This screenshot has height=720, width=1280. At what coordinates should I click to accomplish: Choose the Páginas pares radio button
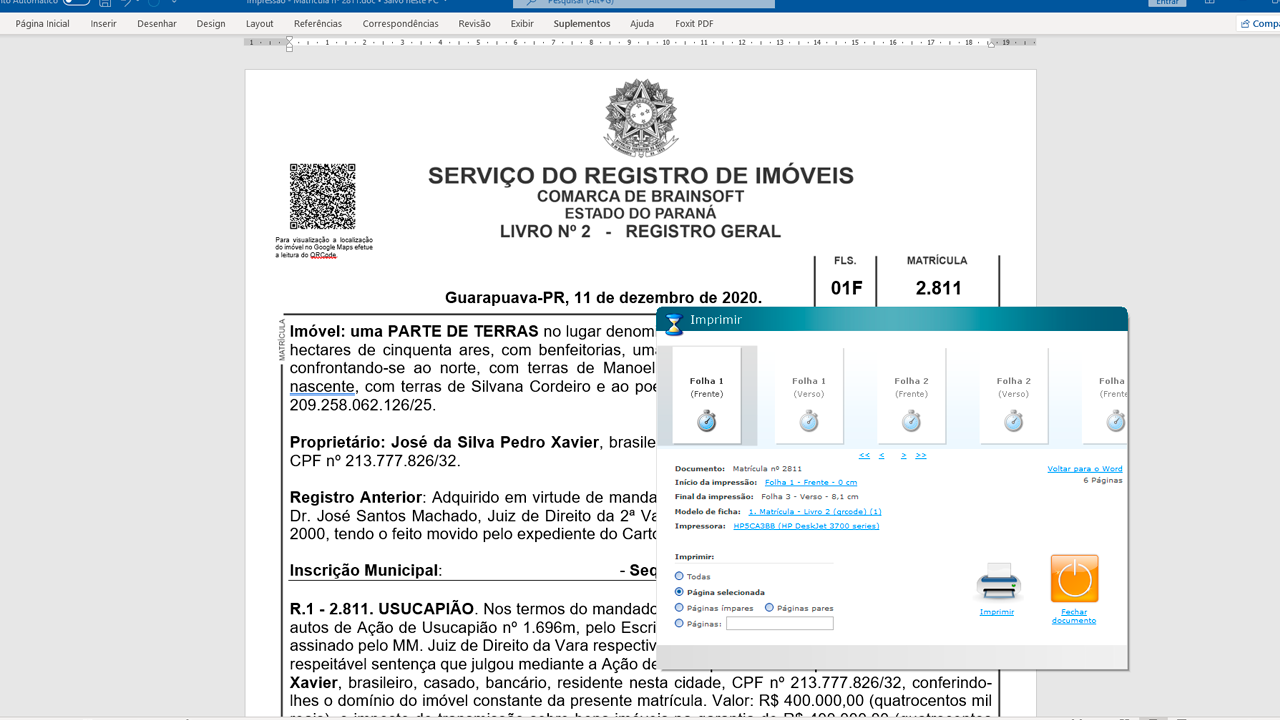(769, 608)
